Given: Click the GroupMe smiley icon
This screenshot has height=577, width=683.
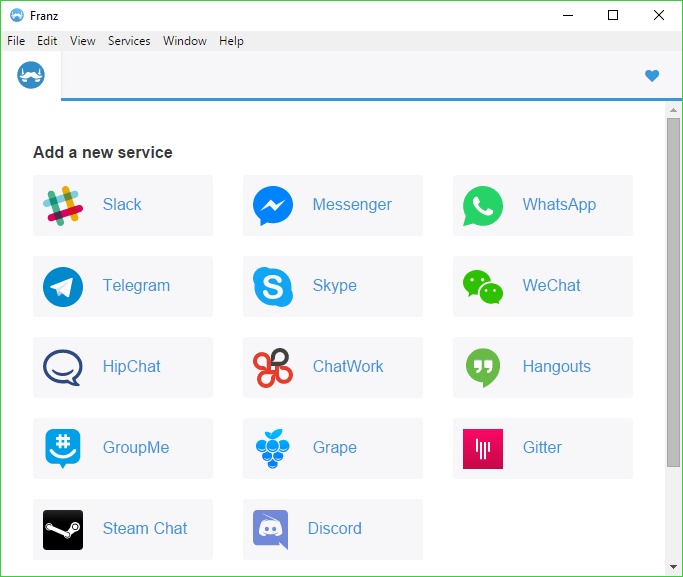Looking at the screenshot, I should click(x=63, y=449).
